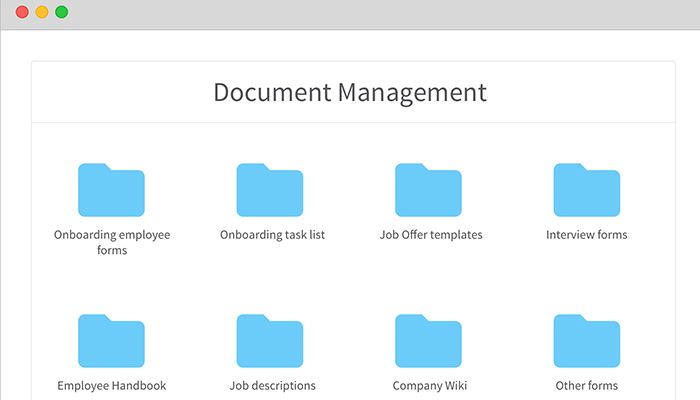Open the Onboarding task list folder icon

[270, 190]
